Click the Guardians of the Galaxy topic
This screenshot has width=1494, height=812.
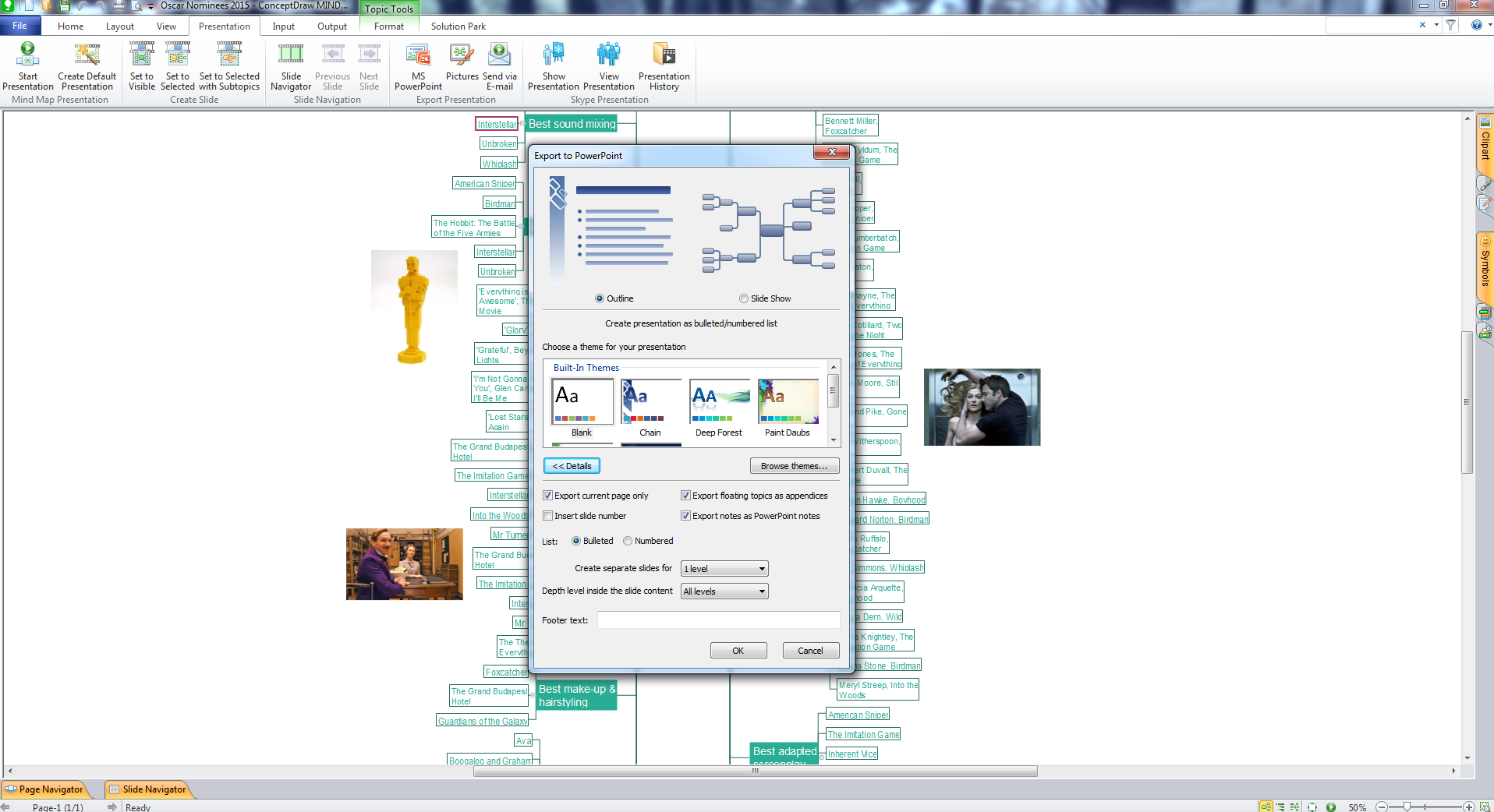coord(483,722)
